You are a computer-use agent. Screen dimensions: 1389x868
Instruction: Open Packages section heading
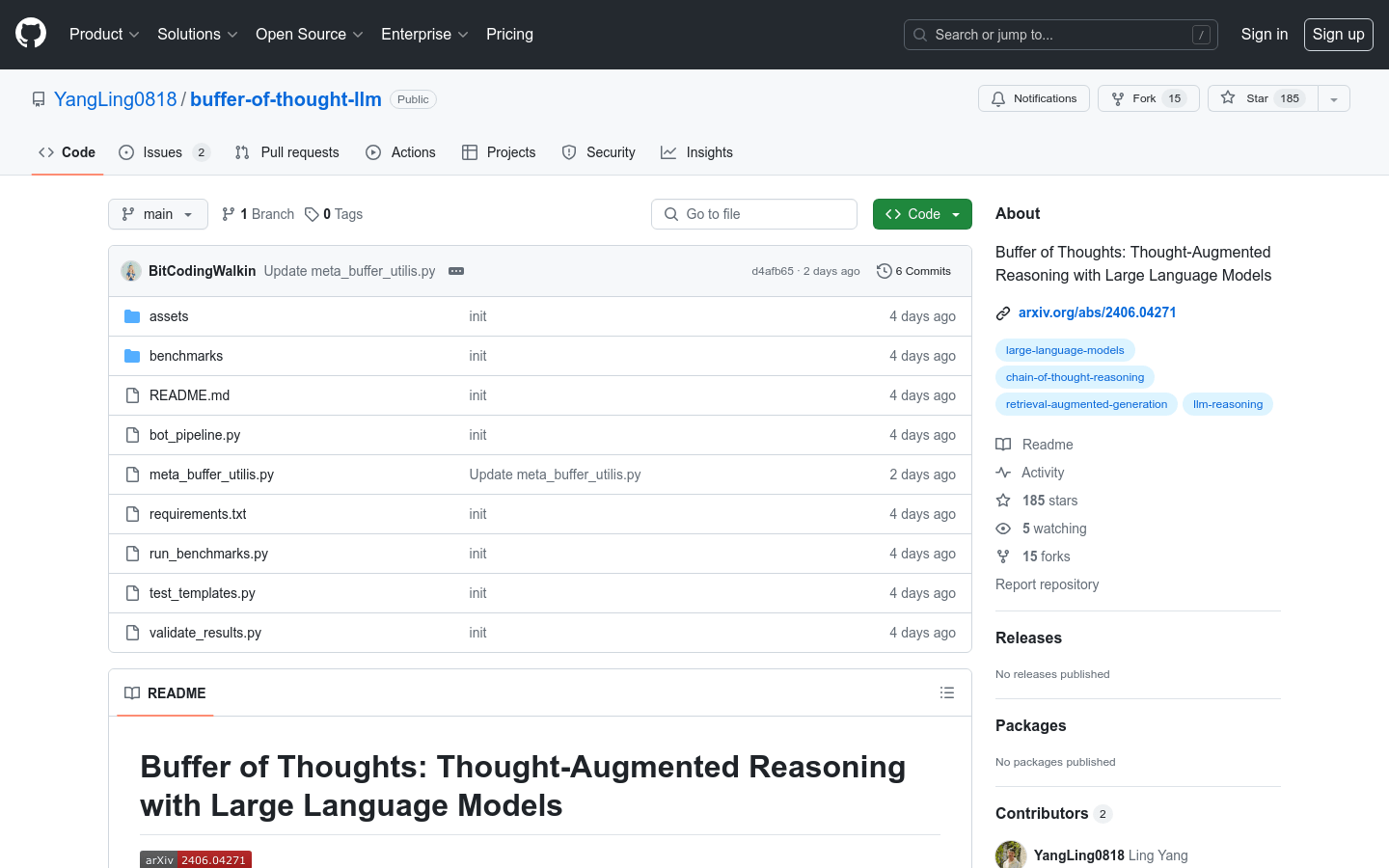(x=1030, y=726)
